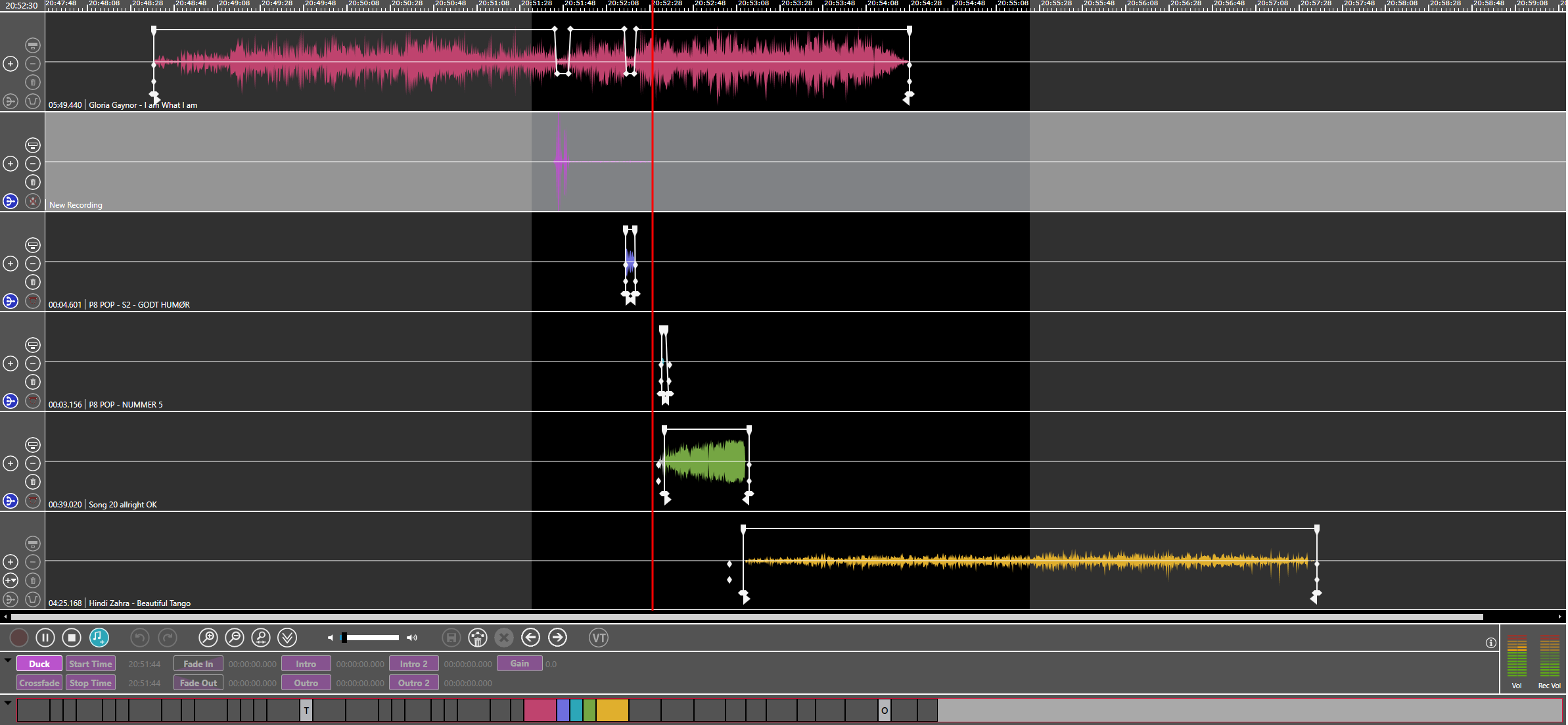Screen dimensions: 1568x725
Task: Select the yellow block in overview strip
Action: (612, 711)
